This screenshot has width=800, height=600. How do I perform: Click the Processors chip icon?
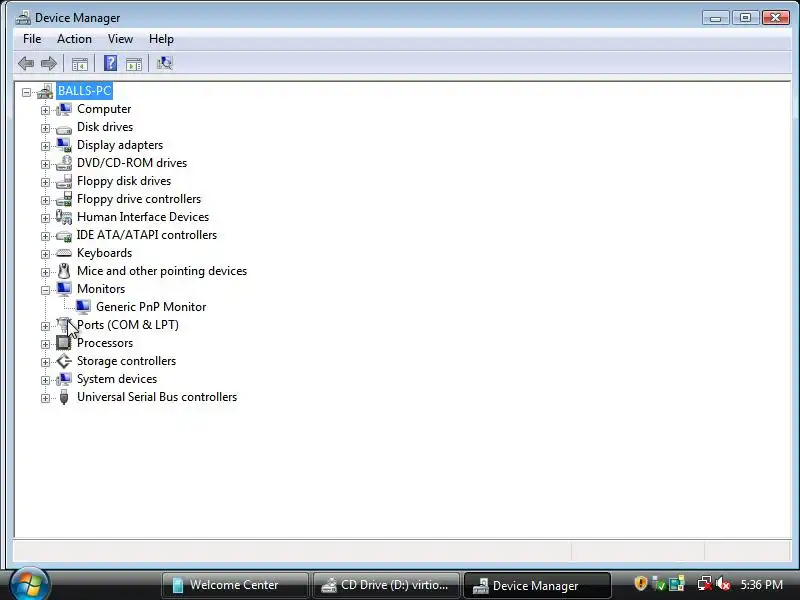[64, 343]
